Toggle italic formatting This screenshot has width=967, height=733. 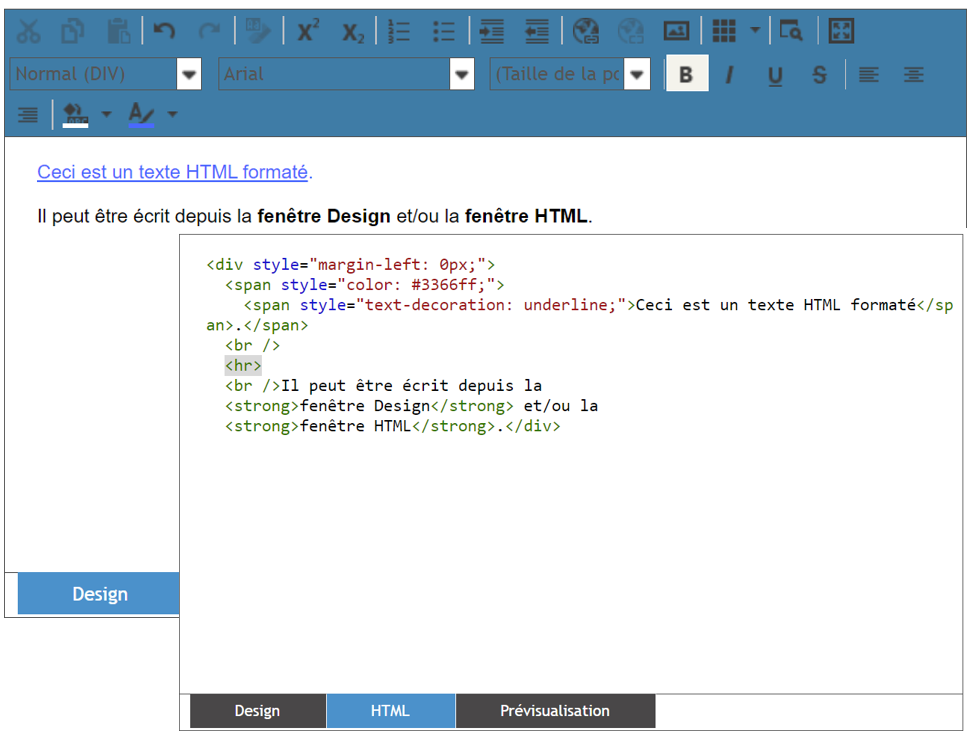click(x=730, y=75)
